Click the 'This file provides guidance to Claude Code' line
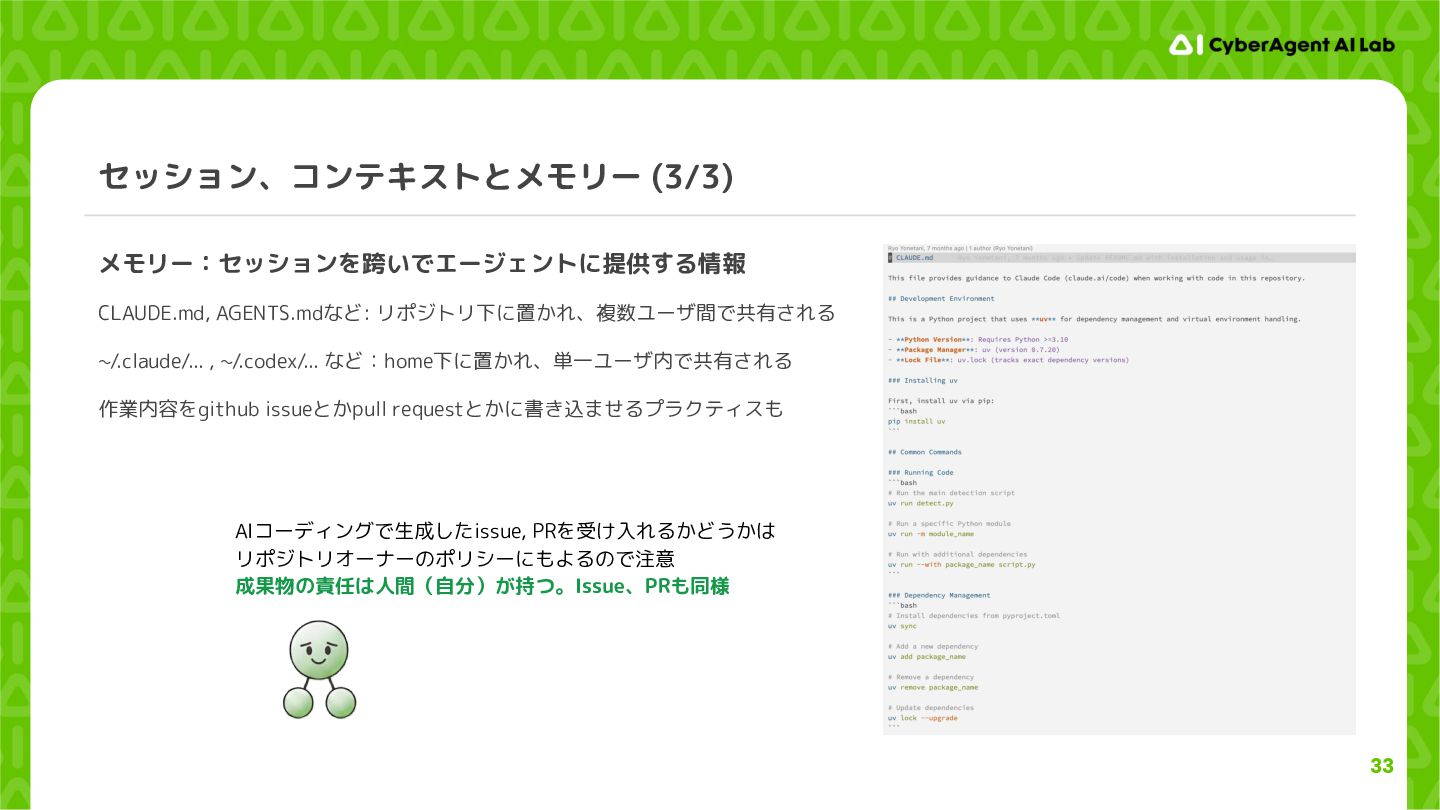 pyautogui.click(x=1096, y=278)
